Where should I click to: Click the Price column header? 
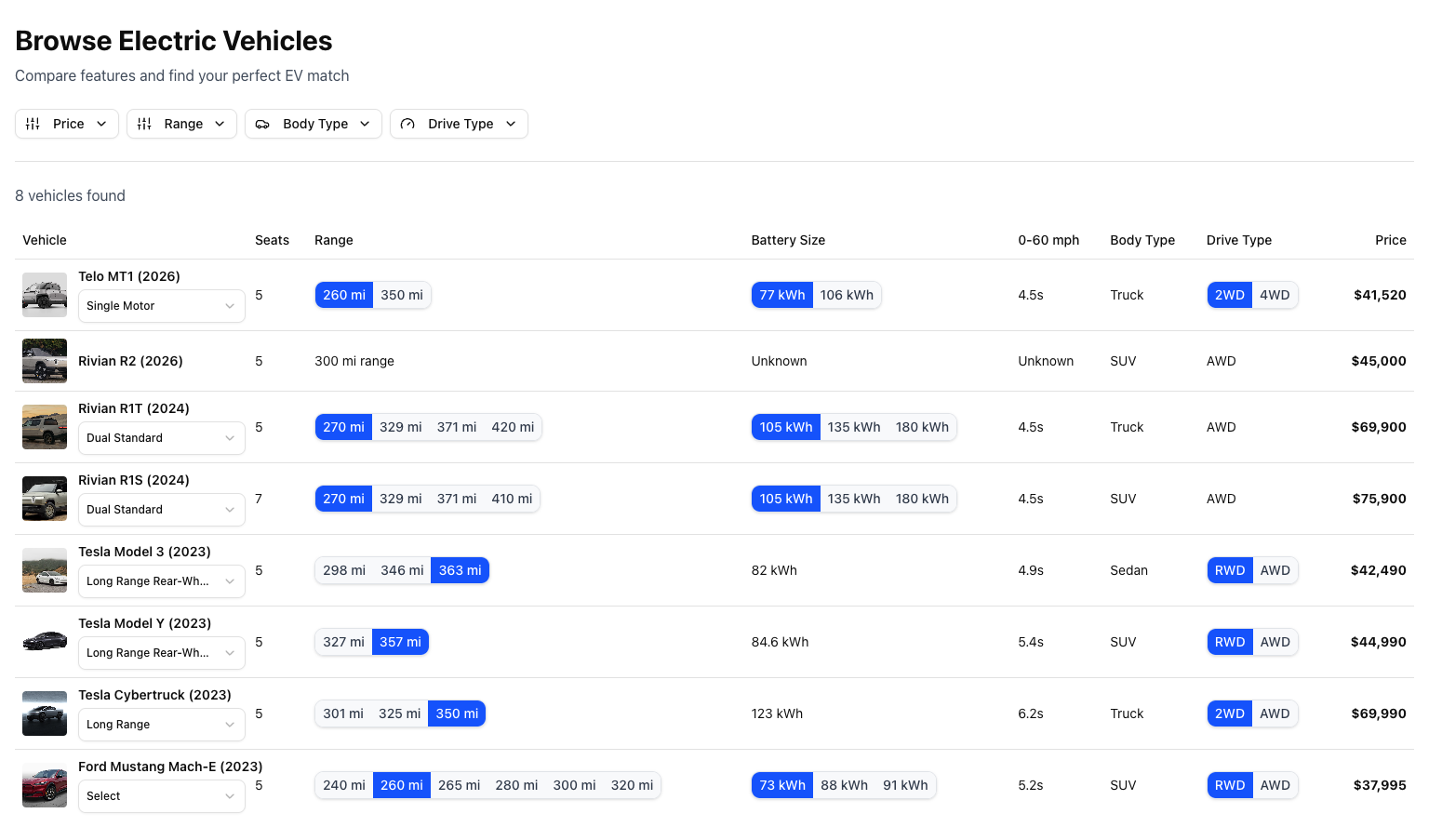[x=1391, y=240]
